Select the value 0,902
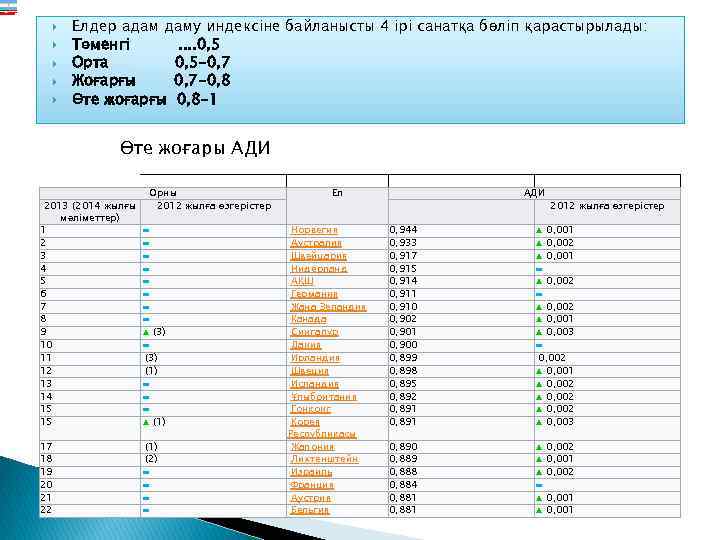The height and width of the screenshot is (540, 720). click(403, 319)
